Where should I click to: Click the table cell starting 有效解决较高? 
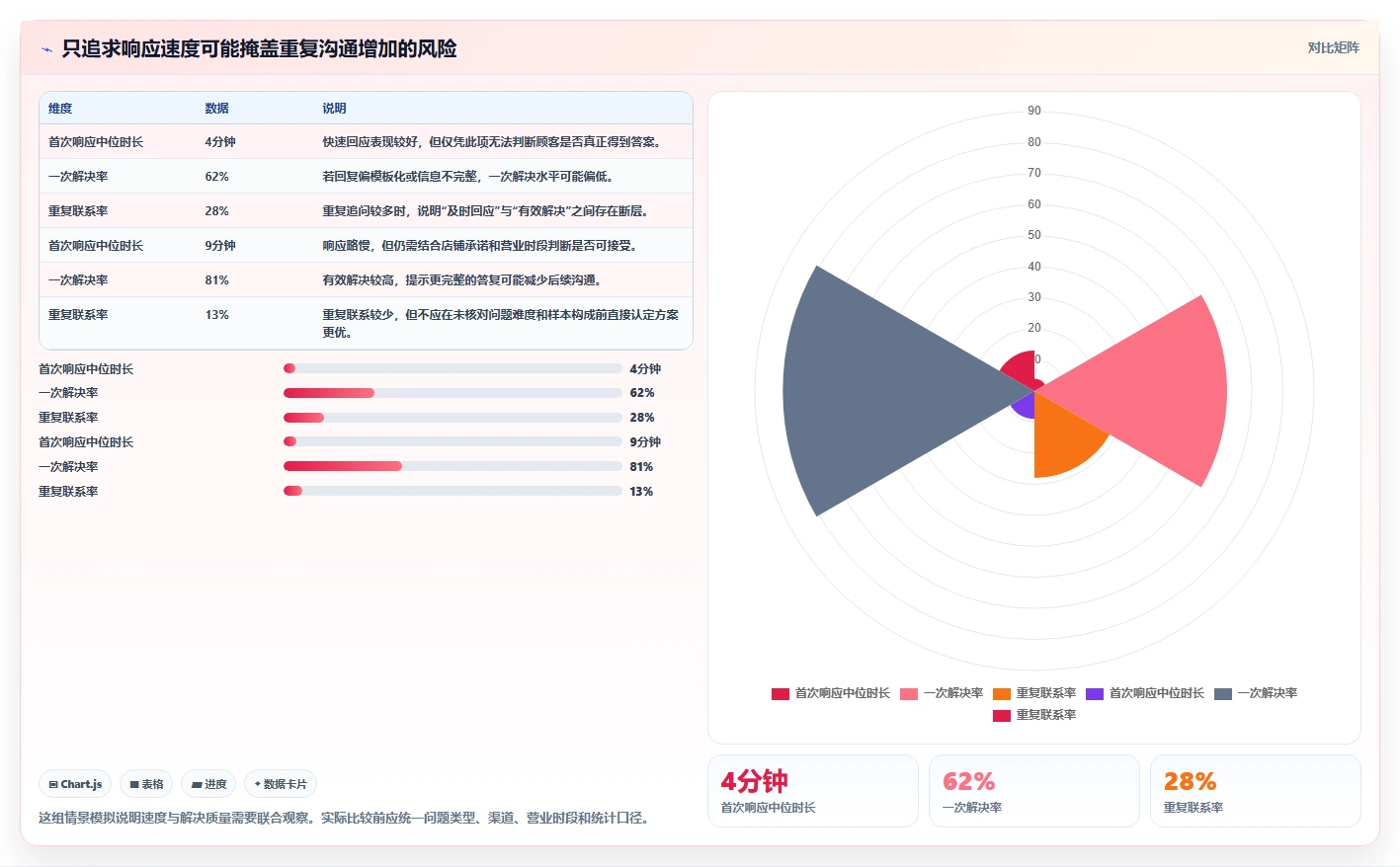pyautogui.click(x=504, y=280)
